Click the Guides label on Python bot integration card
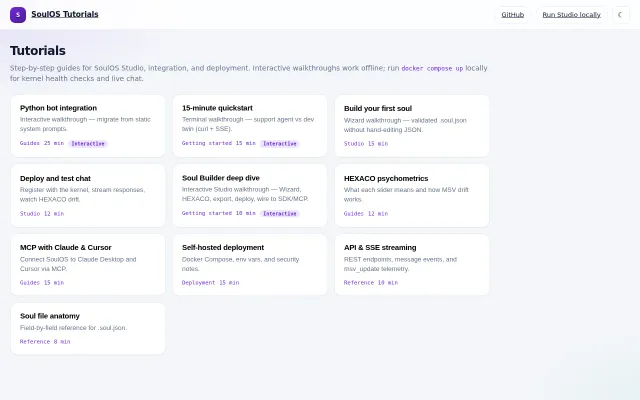 coord(30,143)
